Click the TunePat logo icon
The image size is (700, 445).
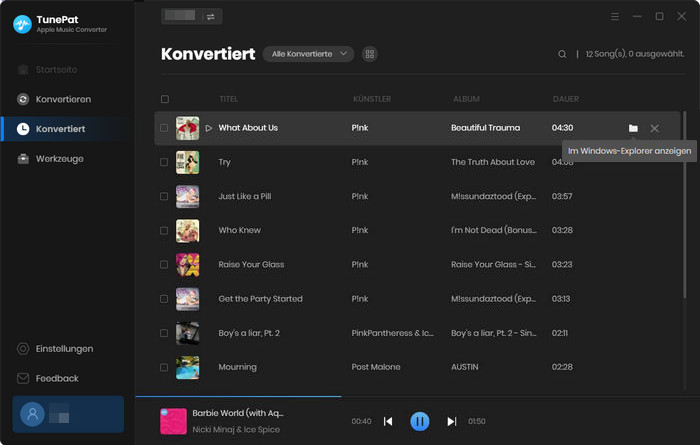point(22,24)
